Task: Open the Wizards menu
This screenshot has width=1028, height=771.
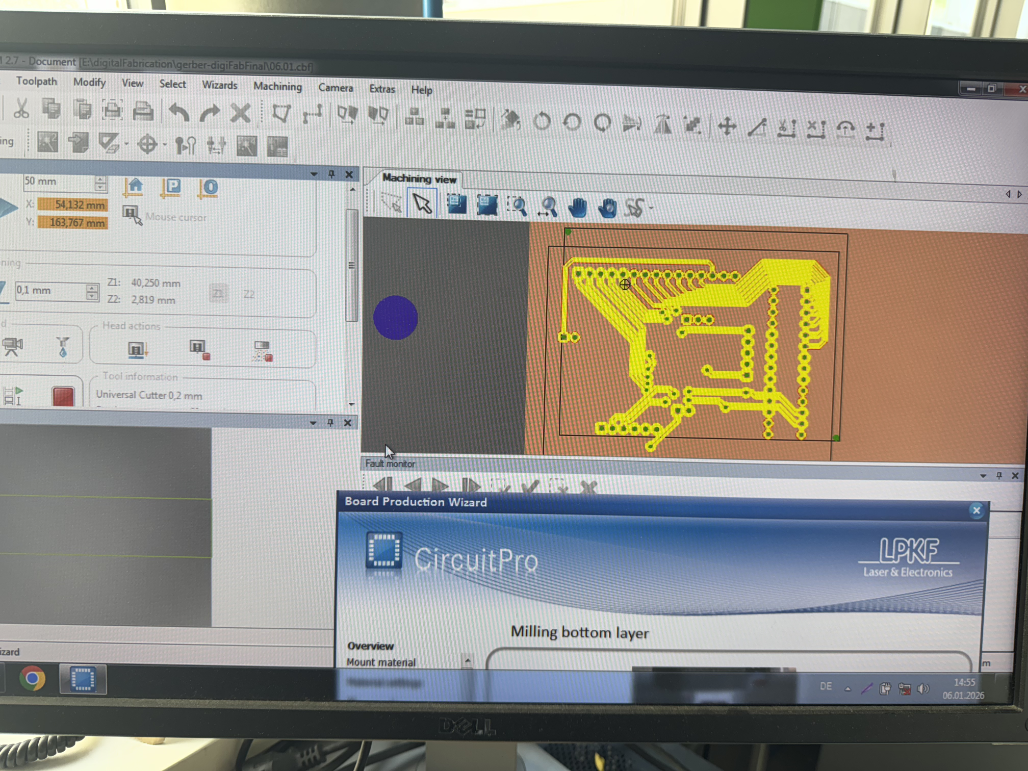Action: click(219, 86)
